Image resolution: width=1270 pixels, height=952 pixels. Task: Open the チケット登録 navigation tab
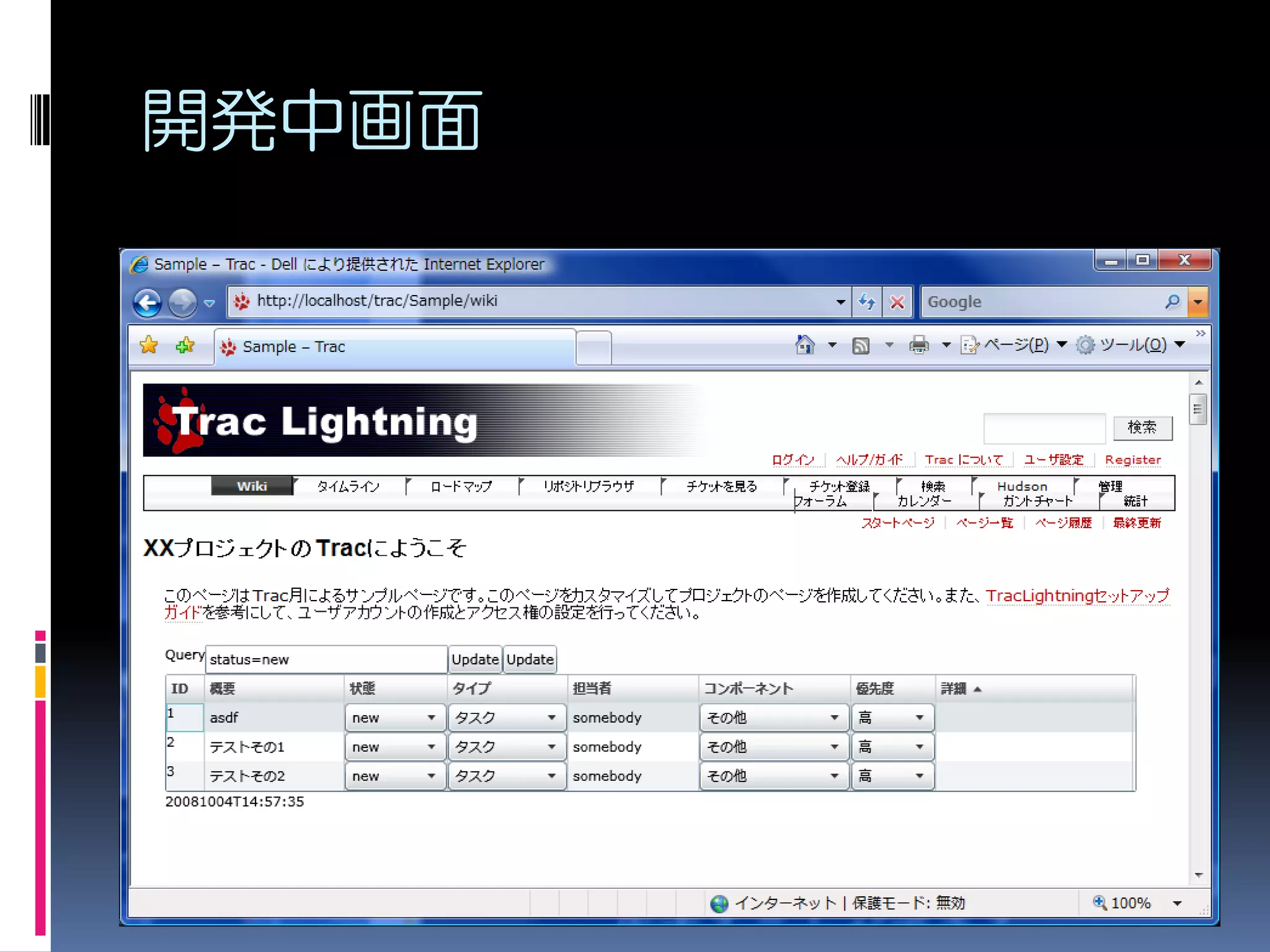839,487
